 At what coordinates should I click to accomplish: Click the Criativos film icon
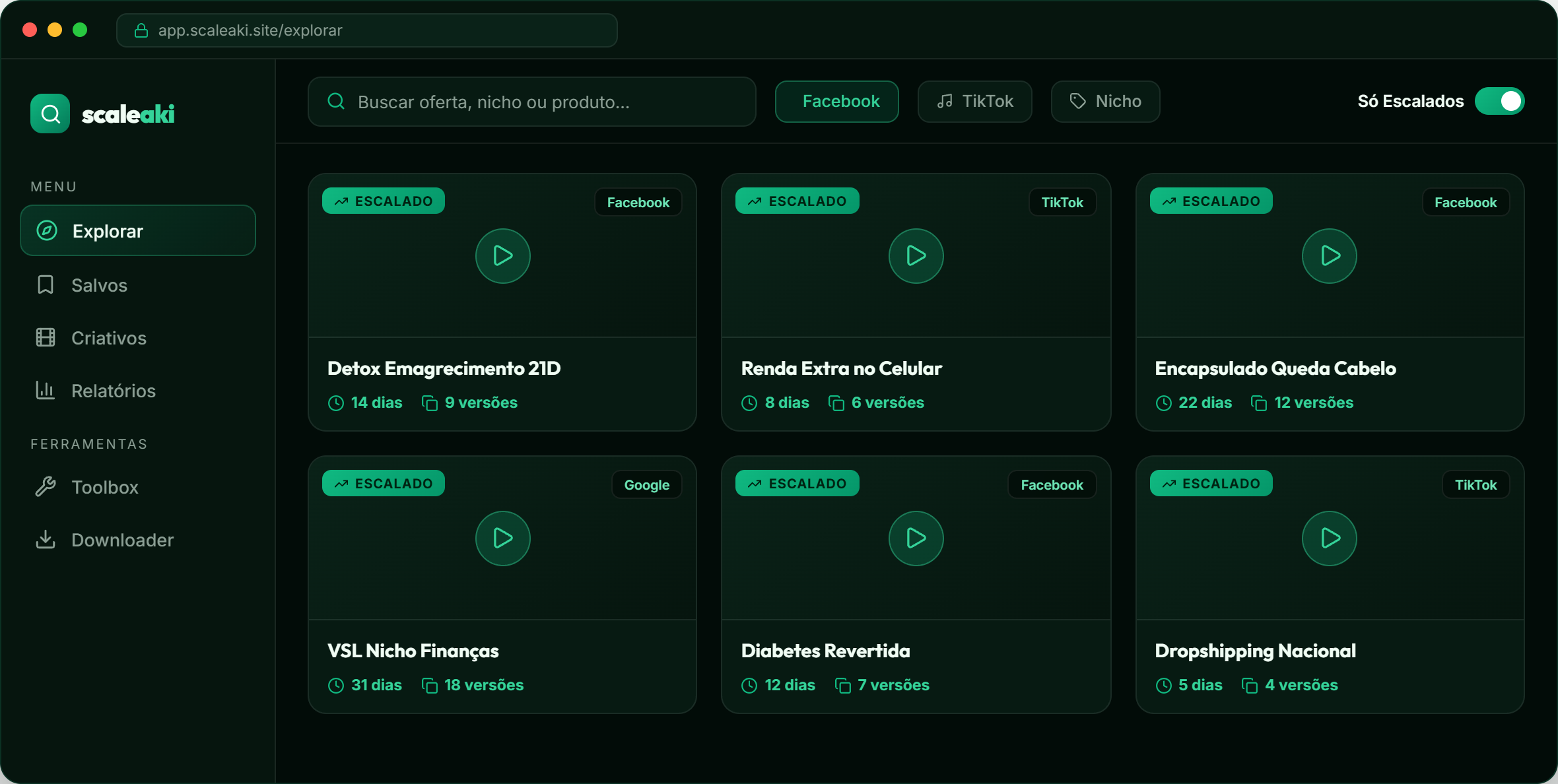tap(46, 337)
